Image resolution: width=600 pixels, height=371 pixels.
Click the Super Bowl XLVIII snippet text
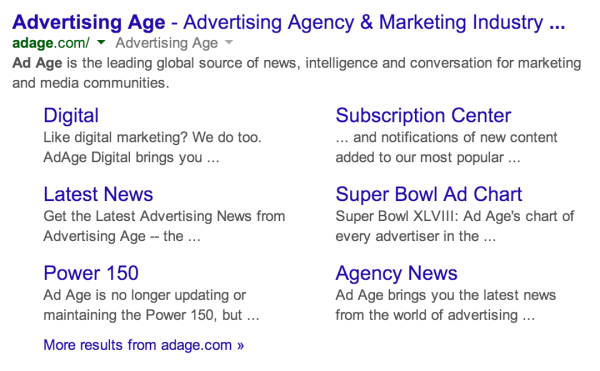(455, 226)
